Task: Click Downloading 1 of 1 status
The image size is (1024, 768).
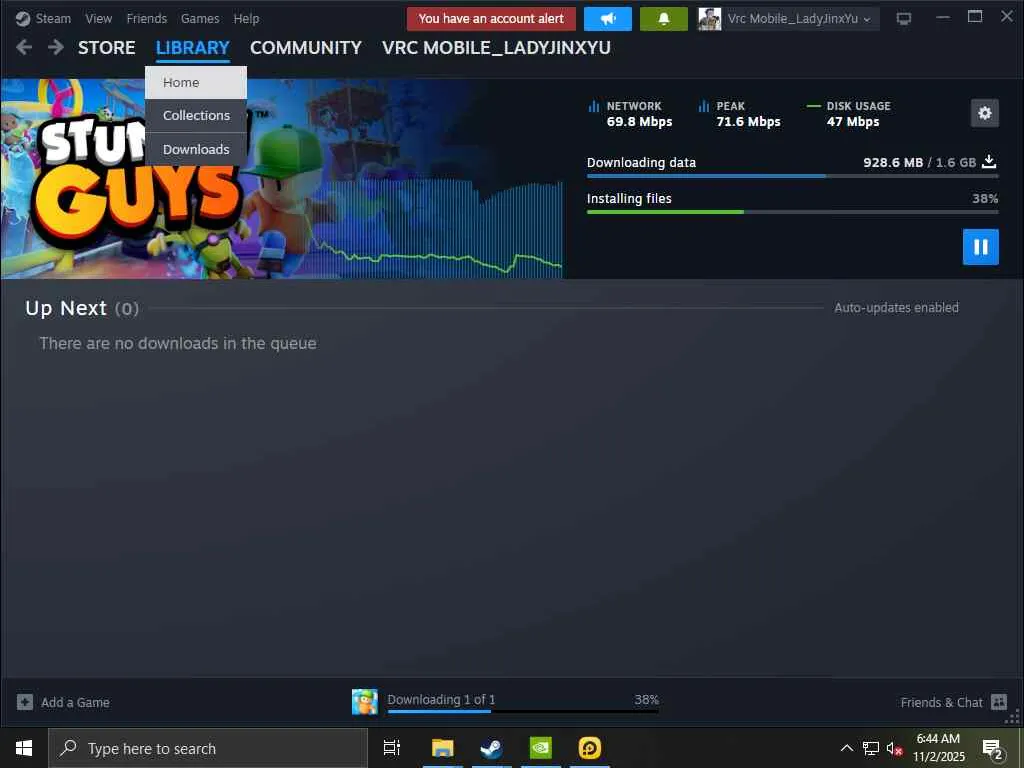Action: tap(441, 699)
